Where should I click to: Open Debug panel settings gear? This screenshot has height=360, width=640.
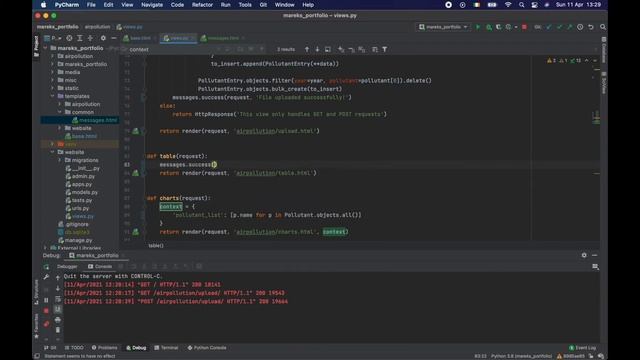click(x=584, y=255)
